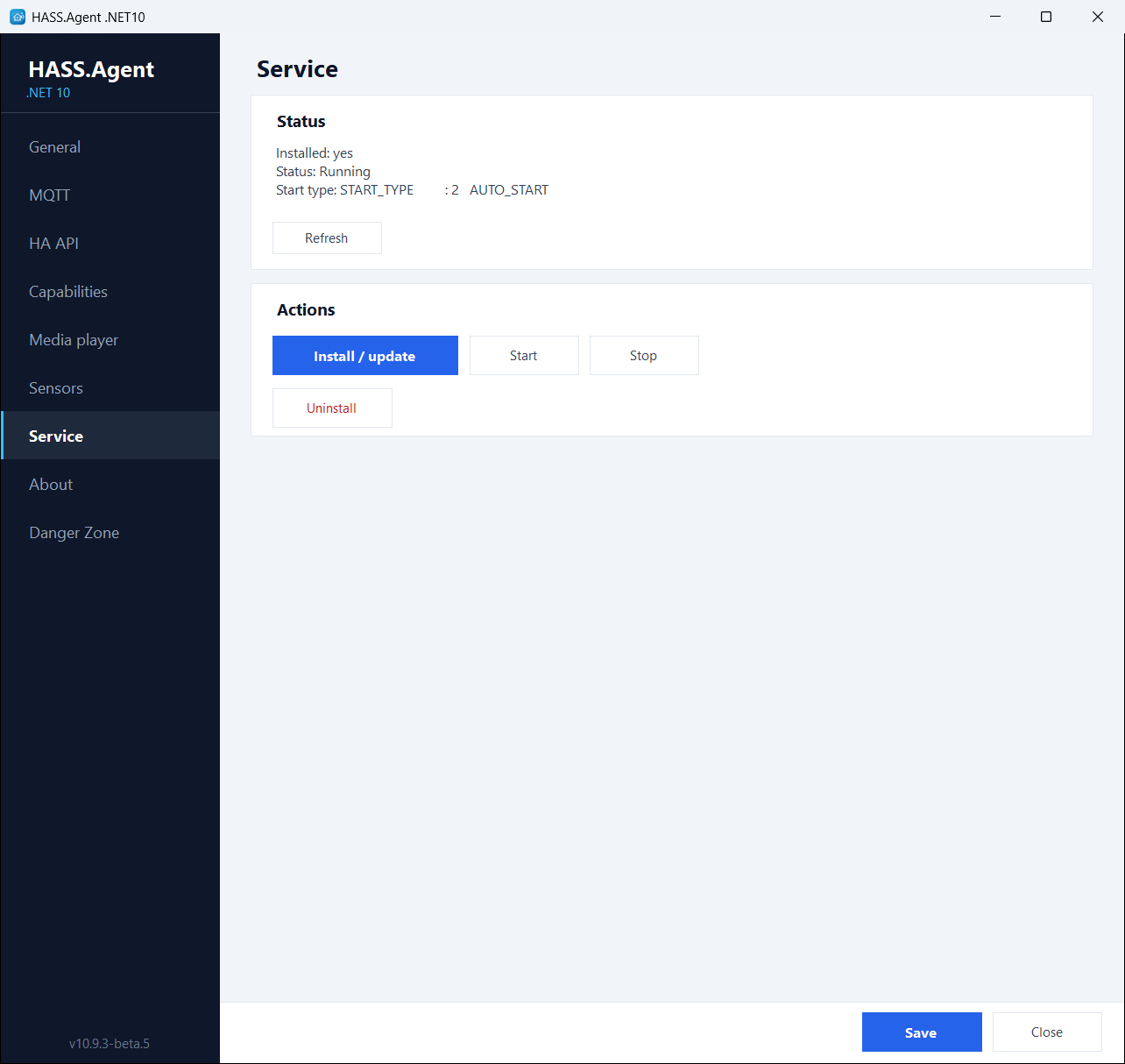Click the 'Start type: START_TYPE' text
Image resolution: width=1125 pixels, height=1064 pixels.
344,190
